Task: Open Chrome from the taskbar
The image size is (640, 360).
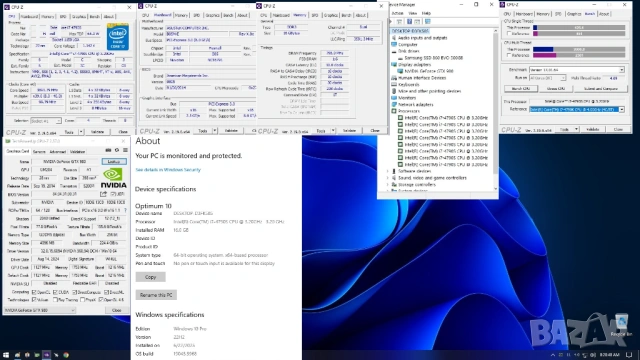Action: (66, 355)
